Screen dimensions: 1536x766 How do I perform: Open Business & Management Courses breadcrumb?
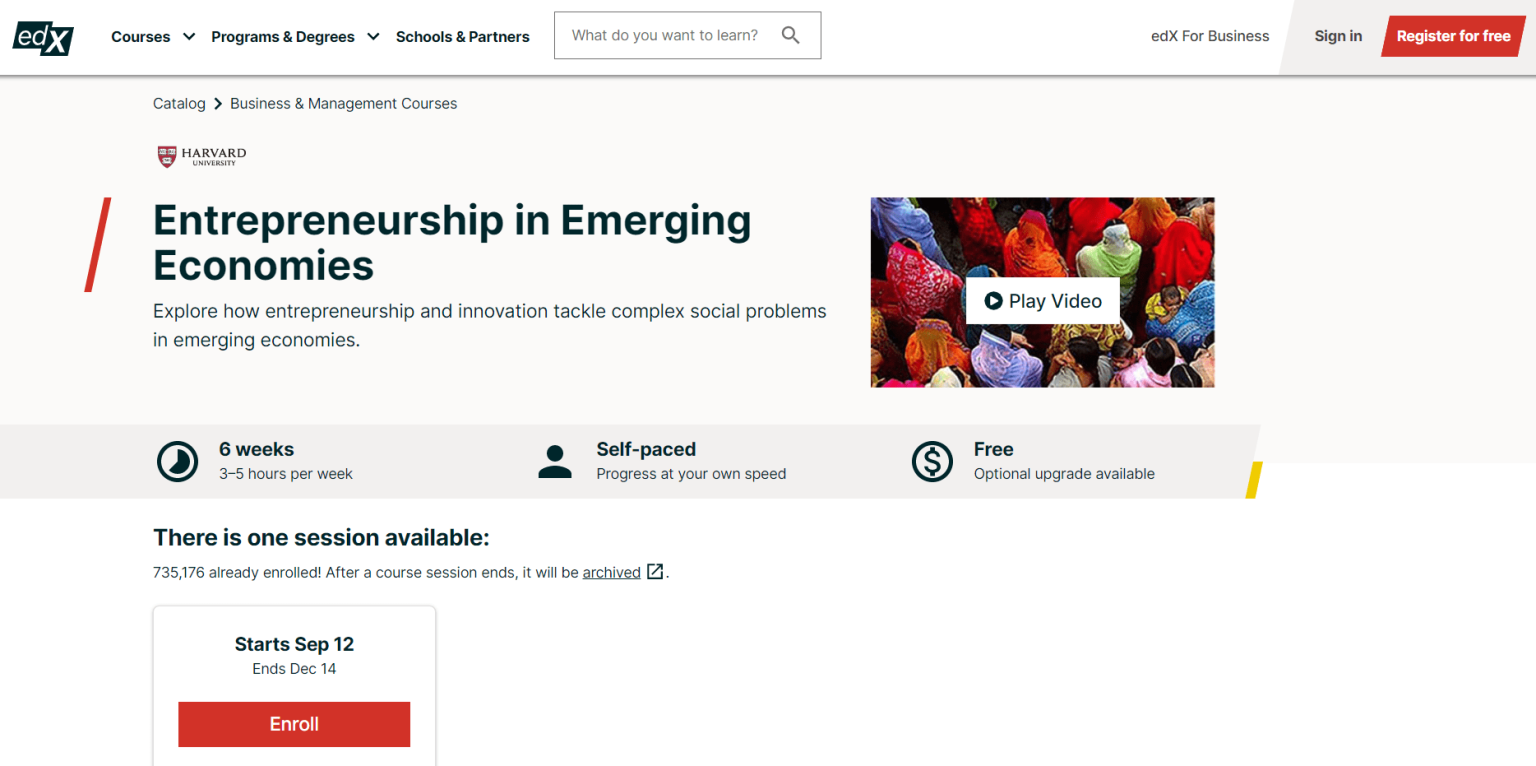pos(343,103)
